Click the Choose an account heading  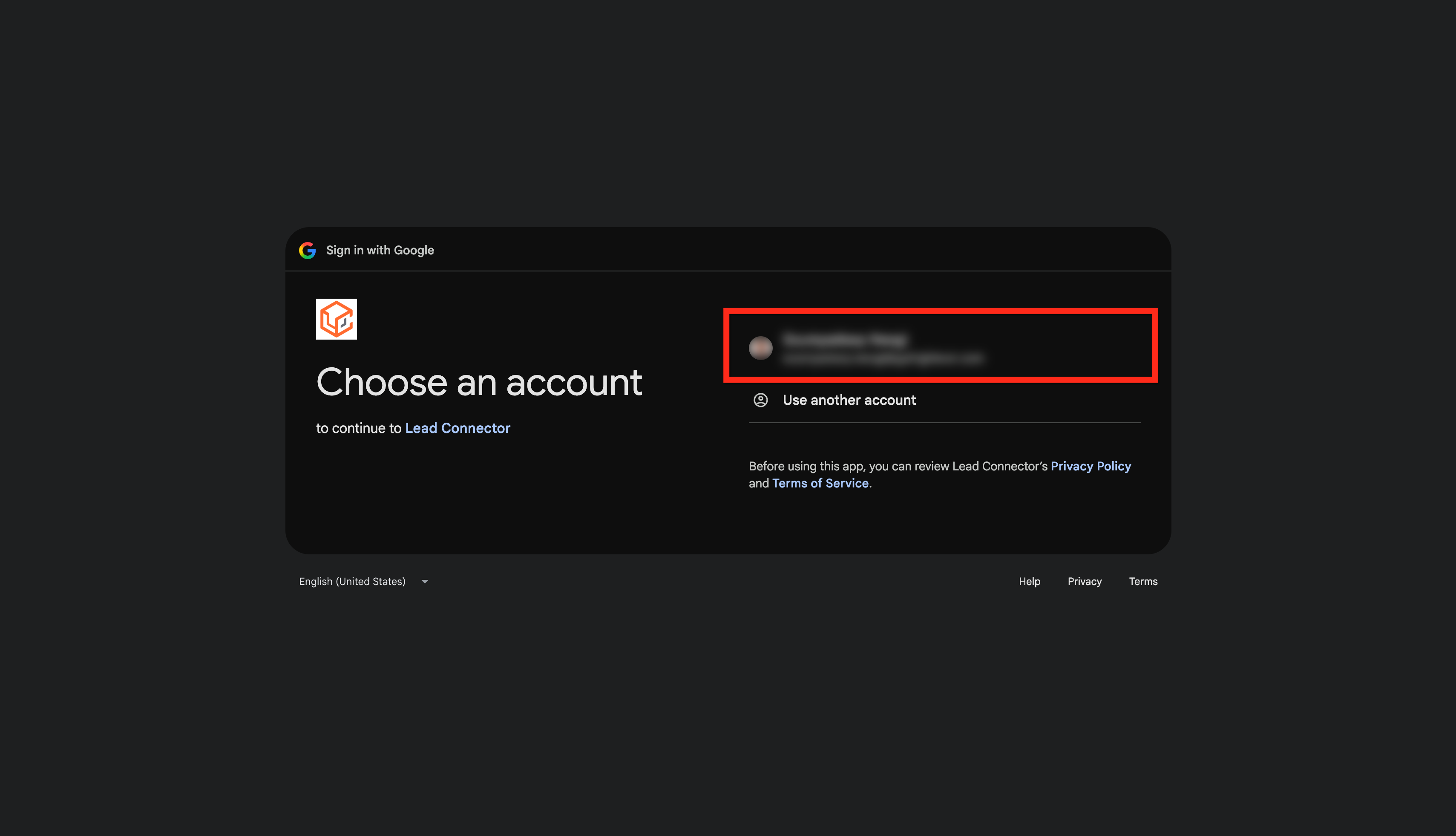click(479, 382)
